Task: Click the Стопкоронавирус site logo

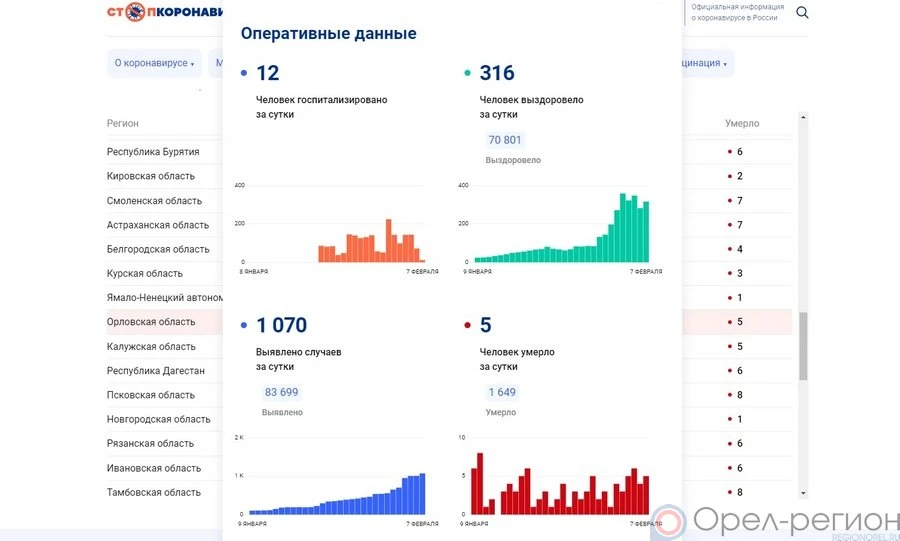Action: tap(165, 12)
